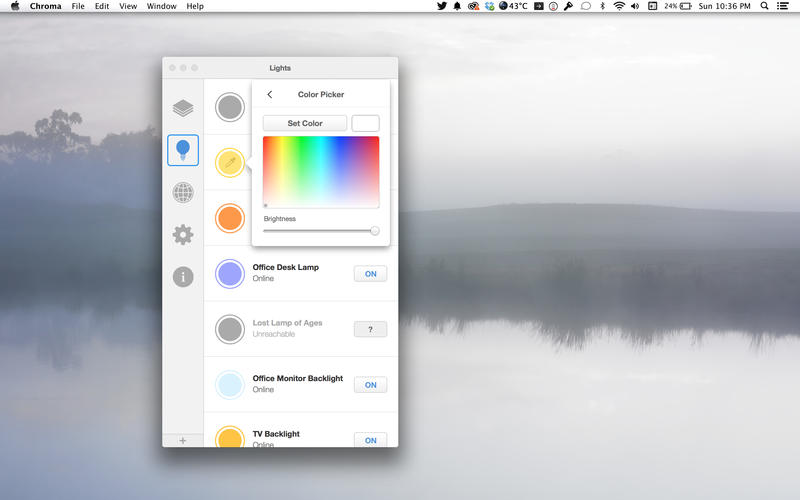Select the Office Monitor Backlight name text
Image resolution: width=800 pixels, height=500 pixels.
click(x=297, y=379)
